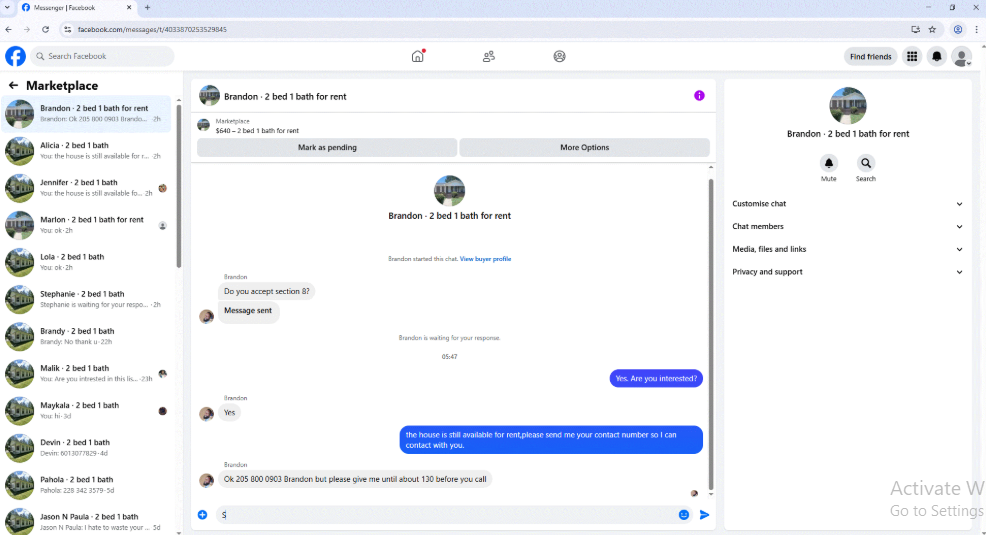Click the chat header listing thumbnail
Screen dimensions: 986x535
[209, 96]
